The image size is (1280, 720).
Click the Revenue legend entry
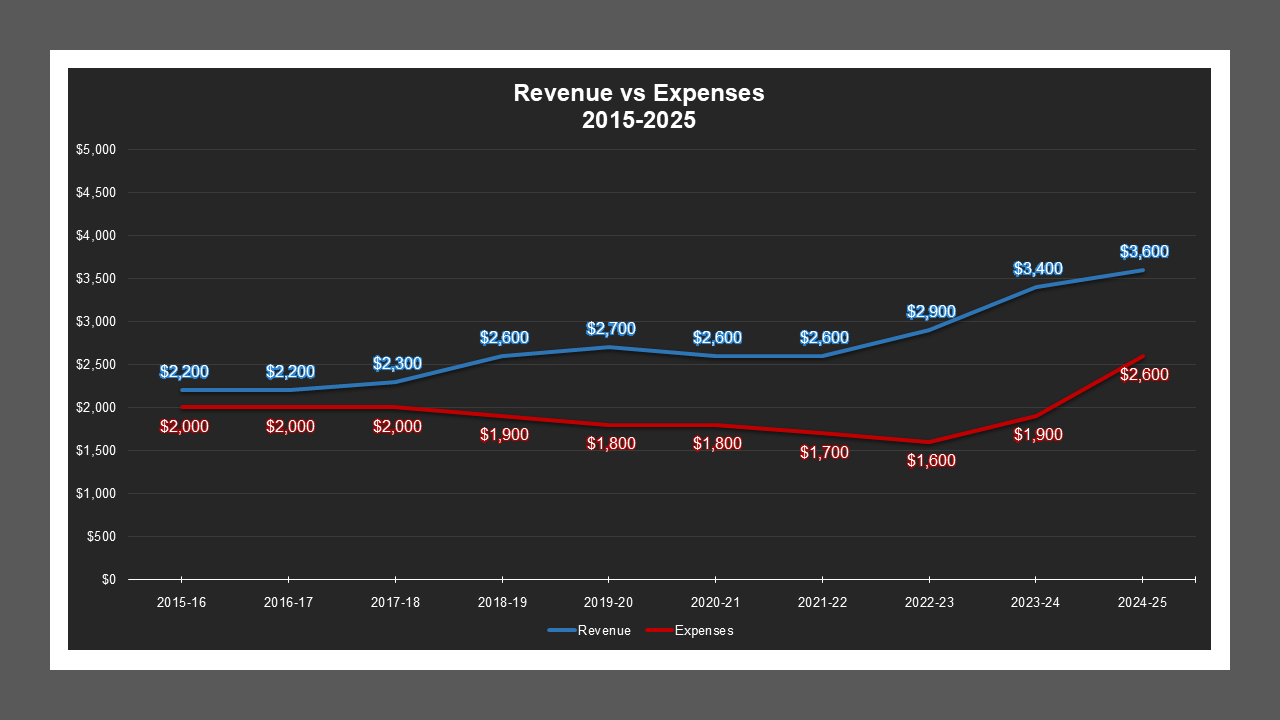[x=605, y=630]
